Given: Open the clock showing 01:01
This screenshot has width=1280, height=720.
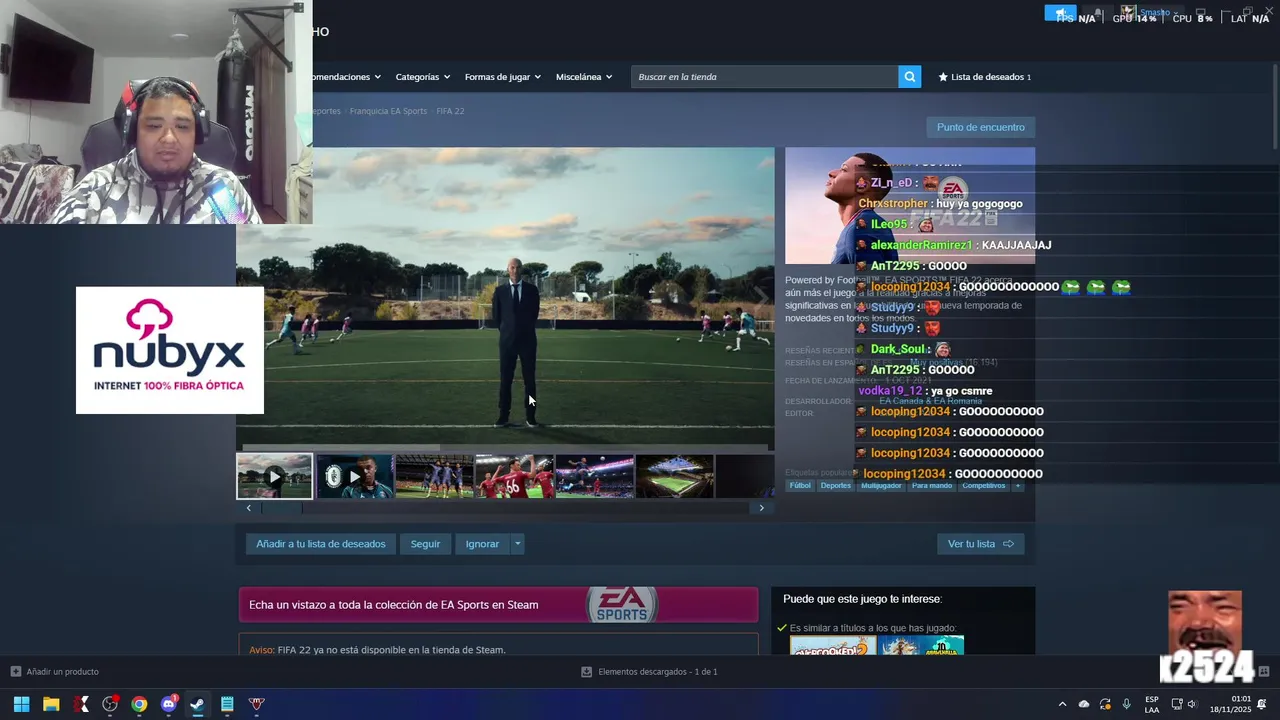Looking at the screenshot, I should [x=1230, y=704].
